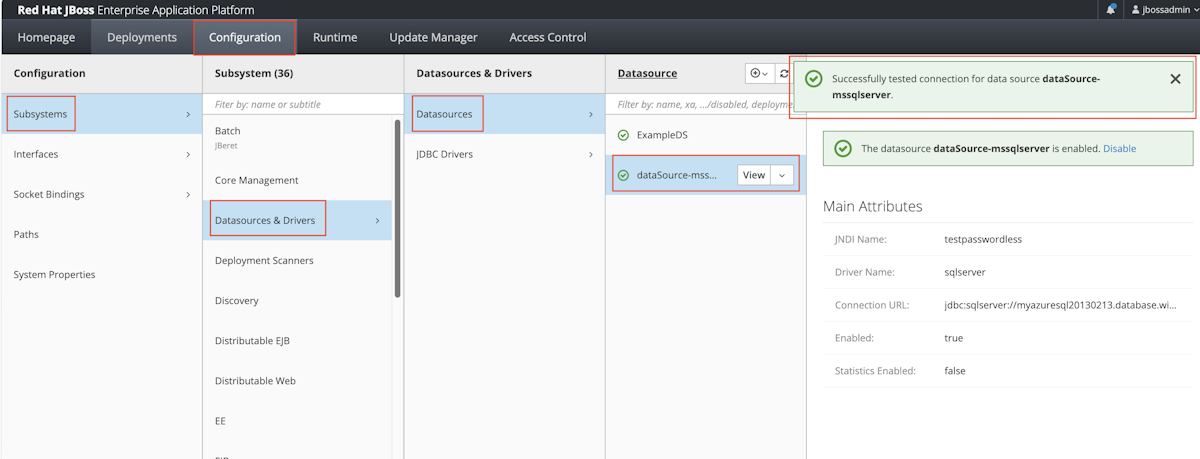
Task: Expand the dataSource-mssqlserver actions dropdown arrow
Action: pyautogui.click(x=782, y=175)
